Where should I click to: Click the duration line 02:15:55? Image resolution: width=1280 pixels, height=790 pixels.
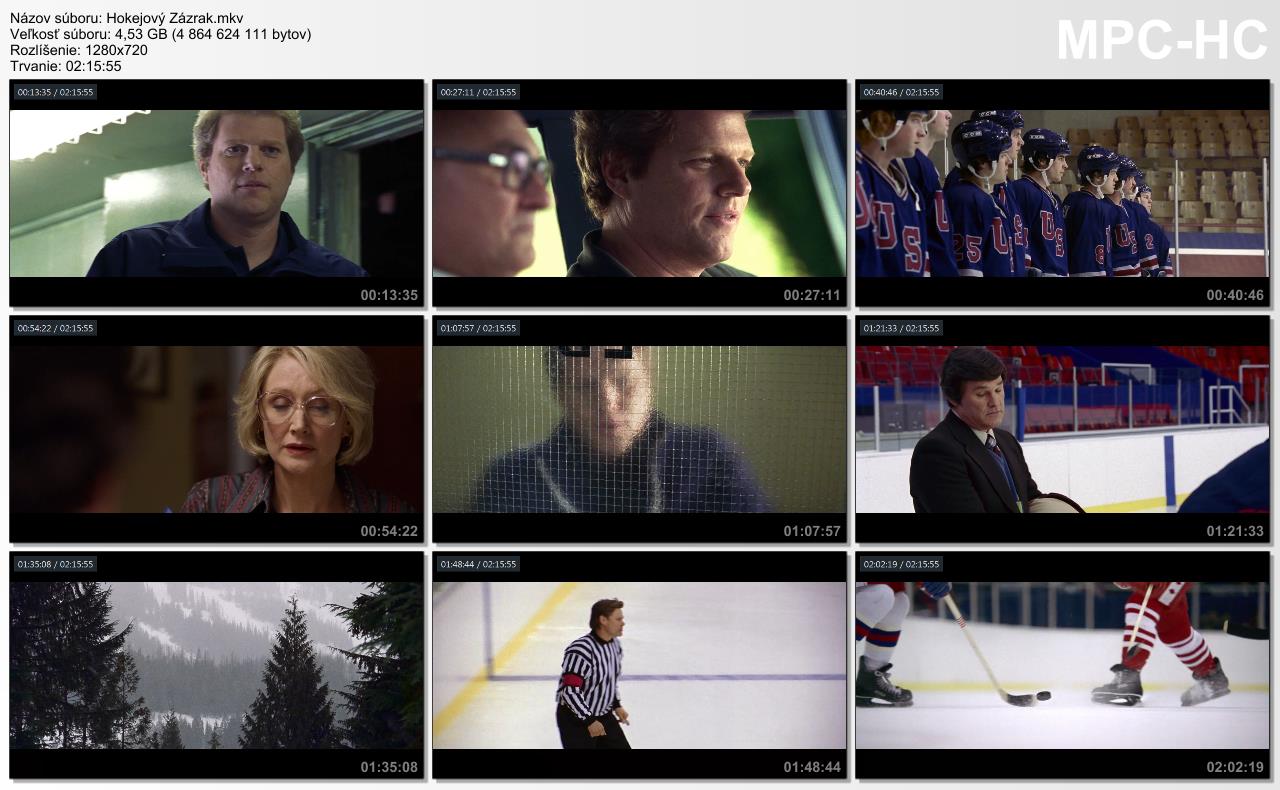66,66
